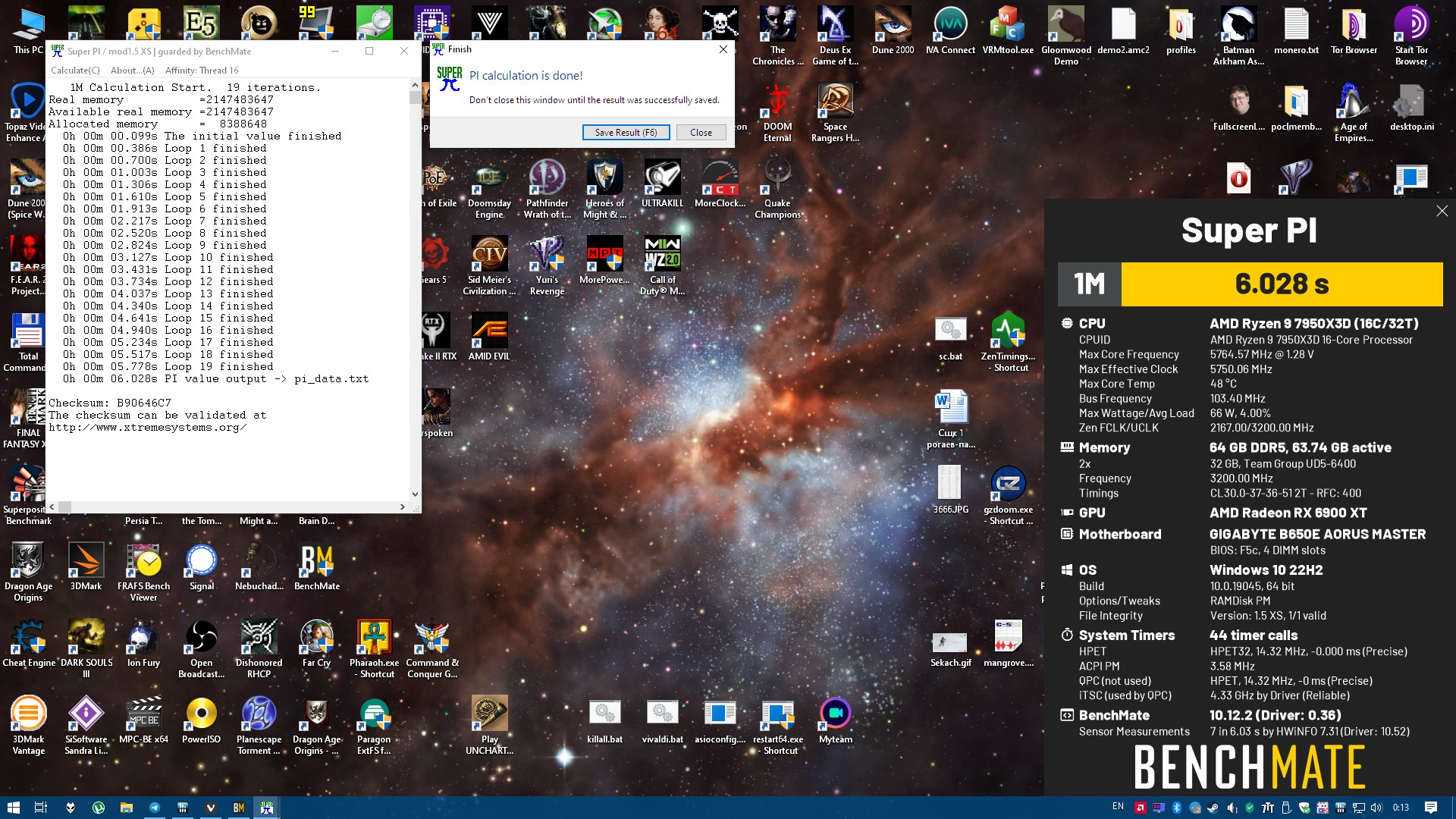Open killall.bat file
This screenshot has width=1456, height=819.
coord(605,720)
